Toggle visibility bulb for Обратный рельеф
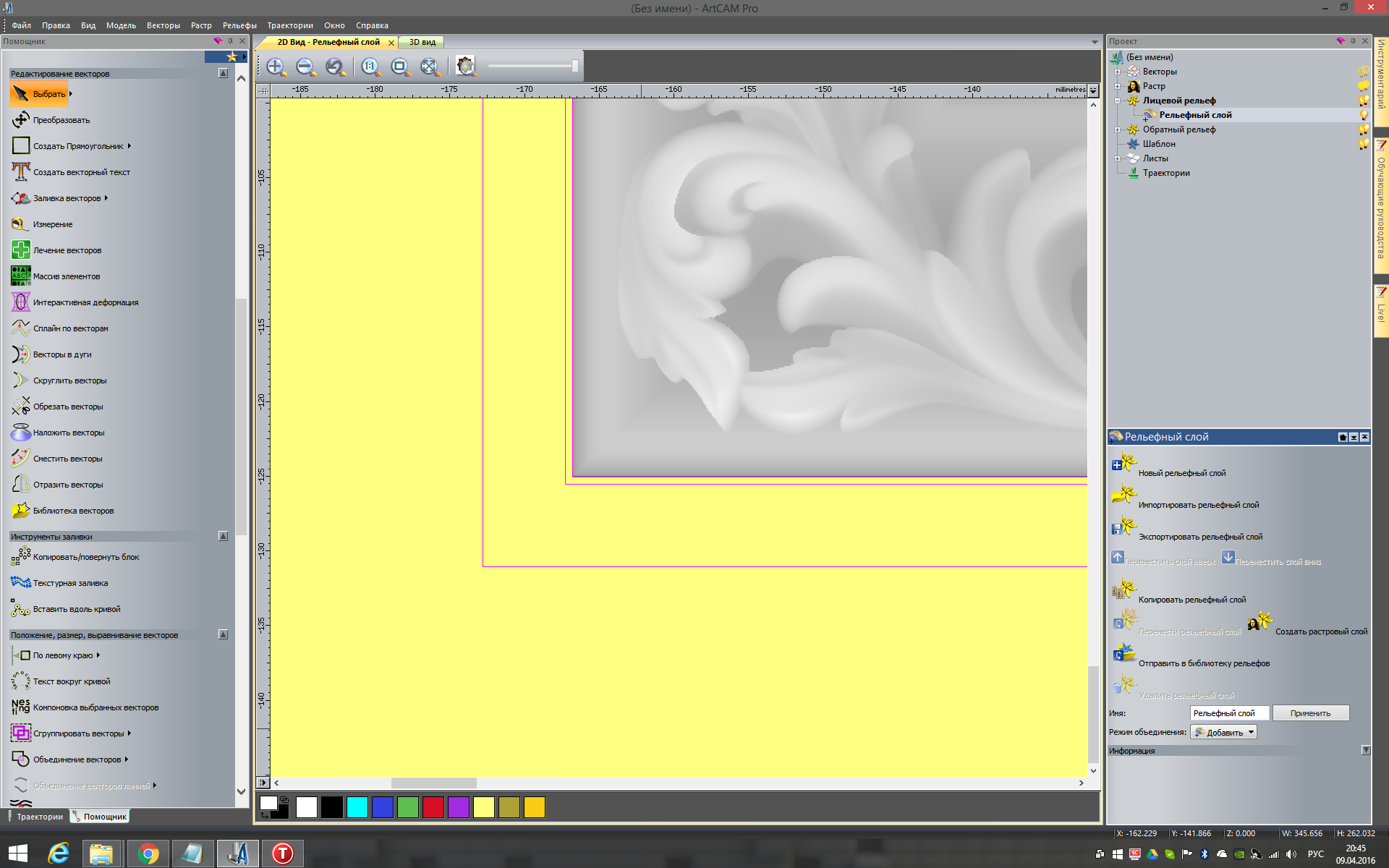Viewport: 1389px width, 868px height. click(1364, 129)
